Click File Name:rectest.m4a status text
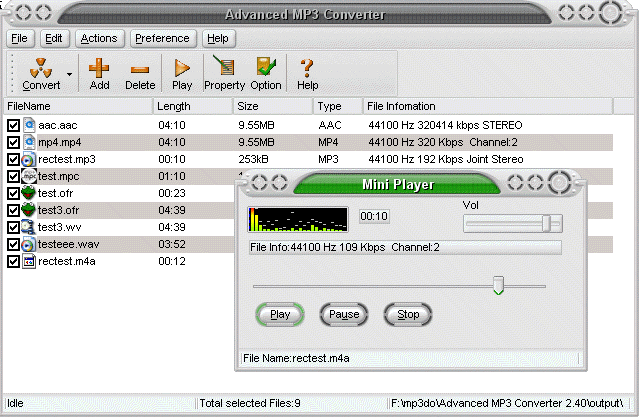The height and width of the screenshot is (417, 639). (296, 358)
